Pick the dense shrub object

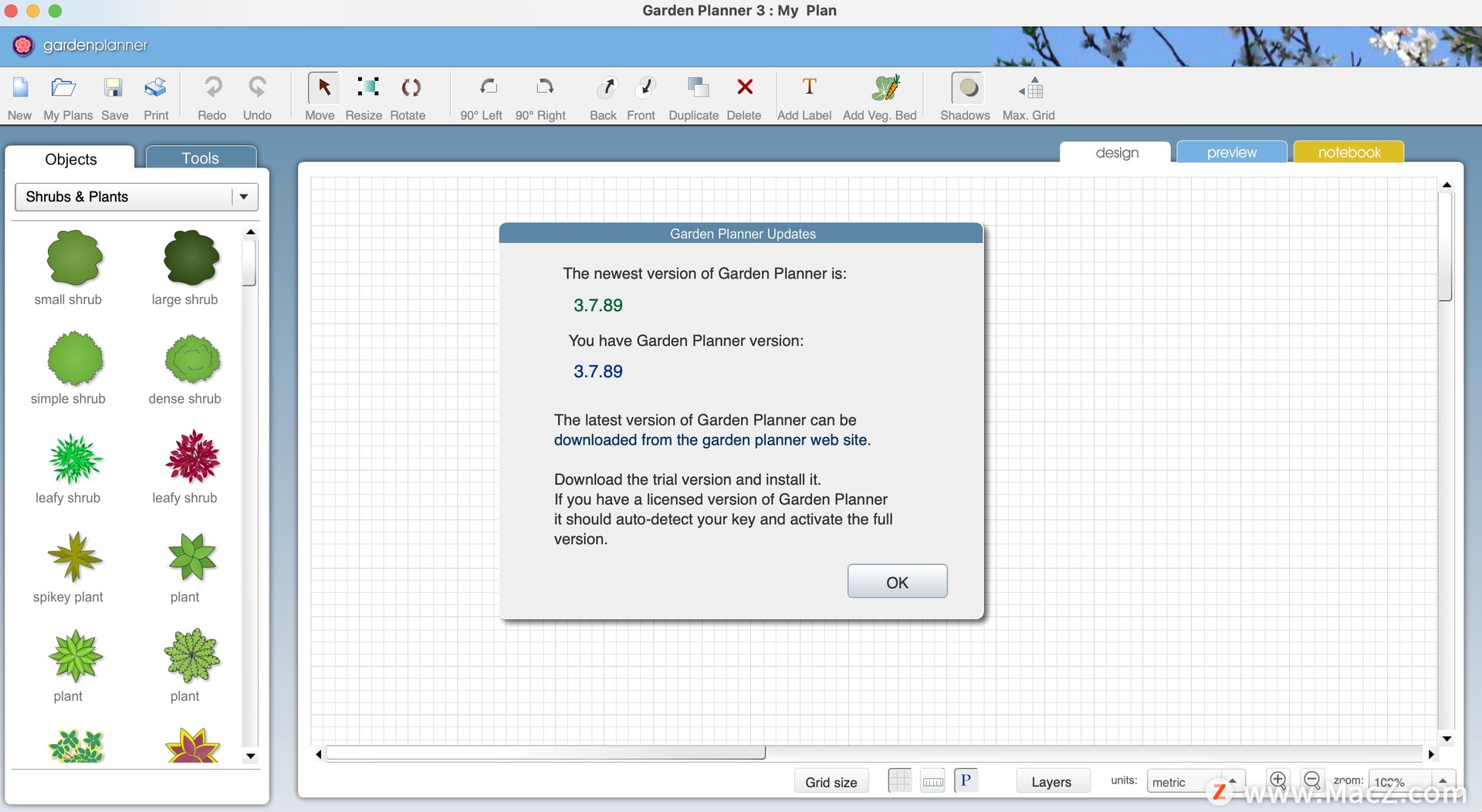192,358
